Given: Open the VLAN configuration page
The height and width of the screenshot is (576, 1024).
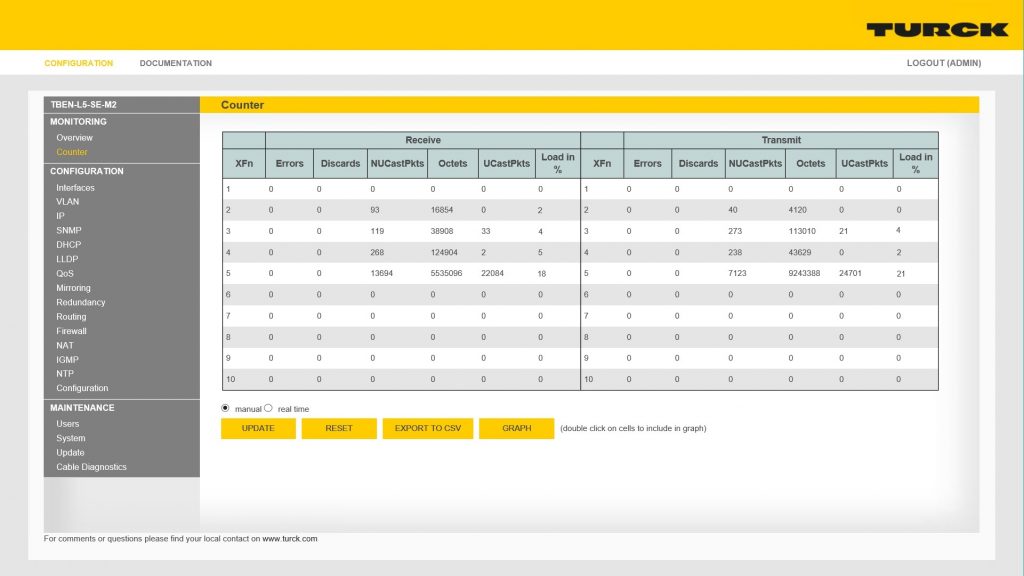Looking at the screenshot, I should [67, 202].
